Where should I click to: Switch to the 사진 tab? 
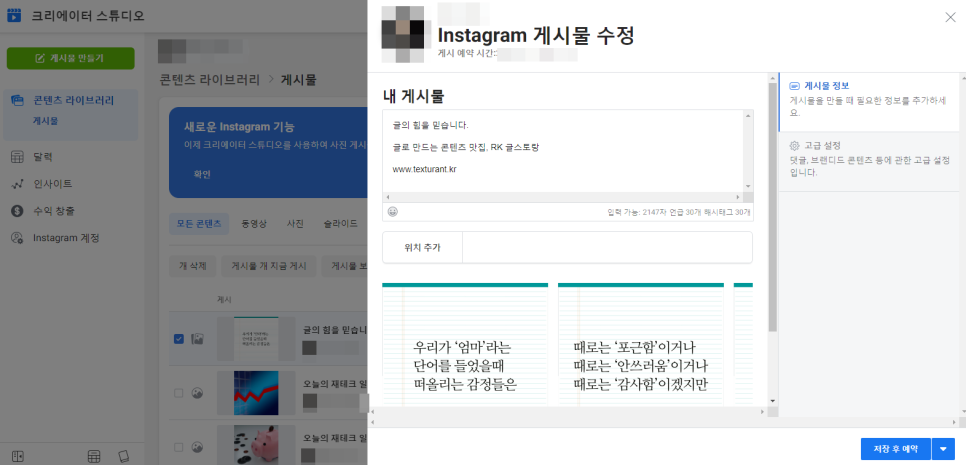point(296,224)
